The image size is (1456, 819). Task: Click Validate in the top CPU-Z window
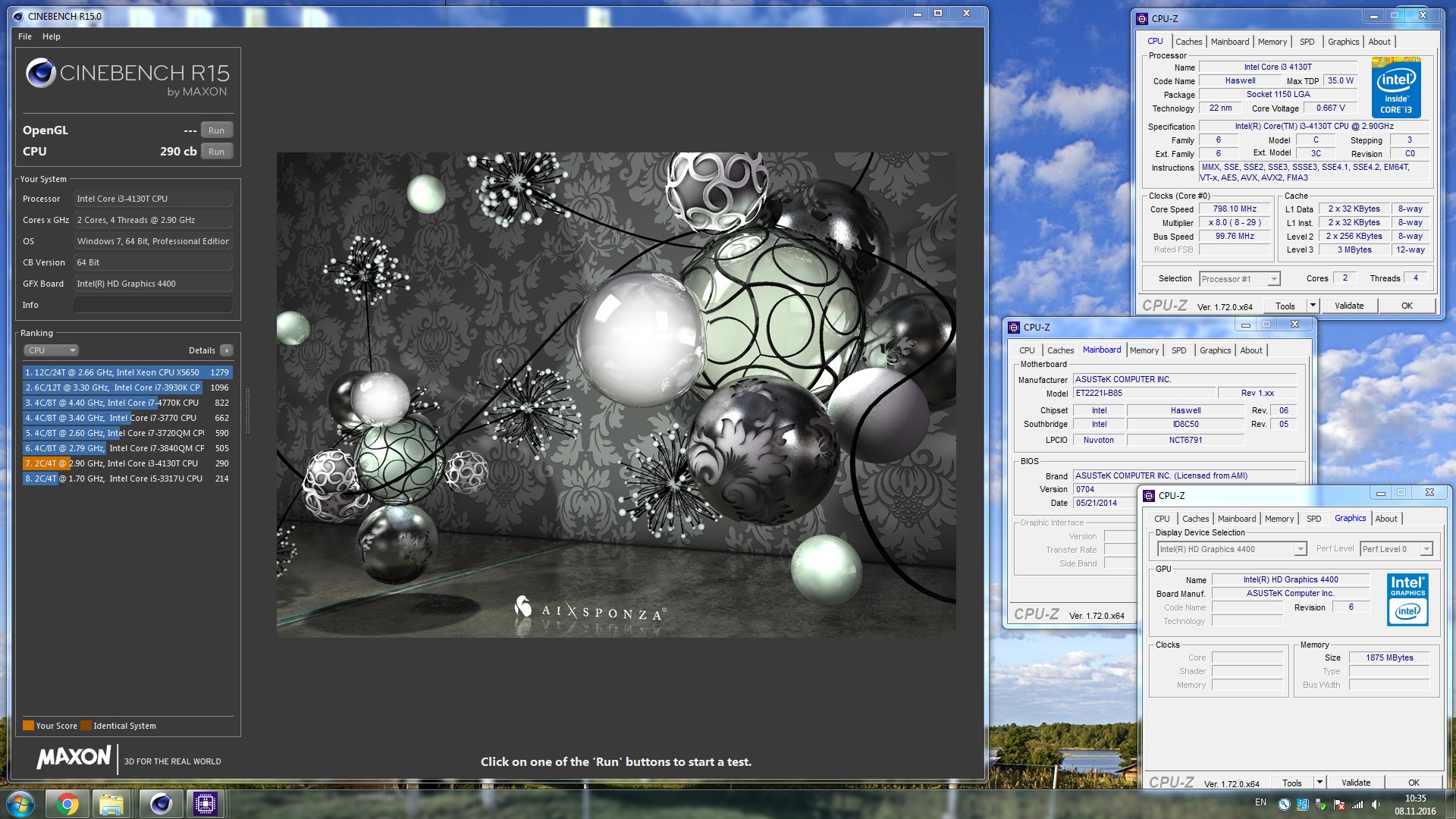click(1349, 306)
